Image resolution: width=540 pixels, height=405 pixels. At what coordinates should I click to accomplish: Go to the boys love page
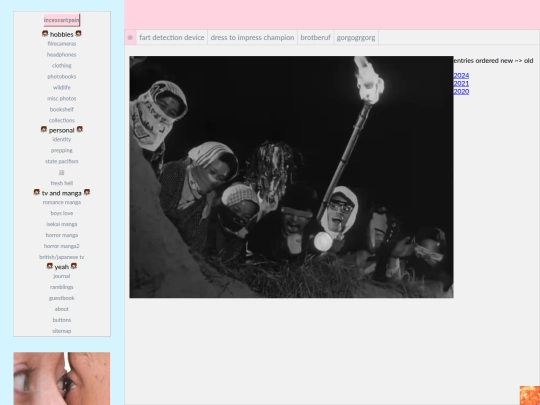pyautogui.click(x=62, y=214)
